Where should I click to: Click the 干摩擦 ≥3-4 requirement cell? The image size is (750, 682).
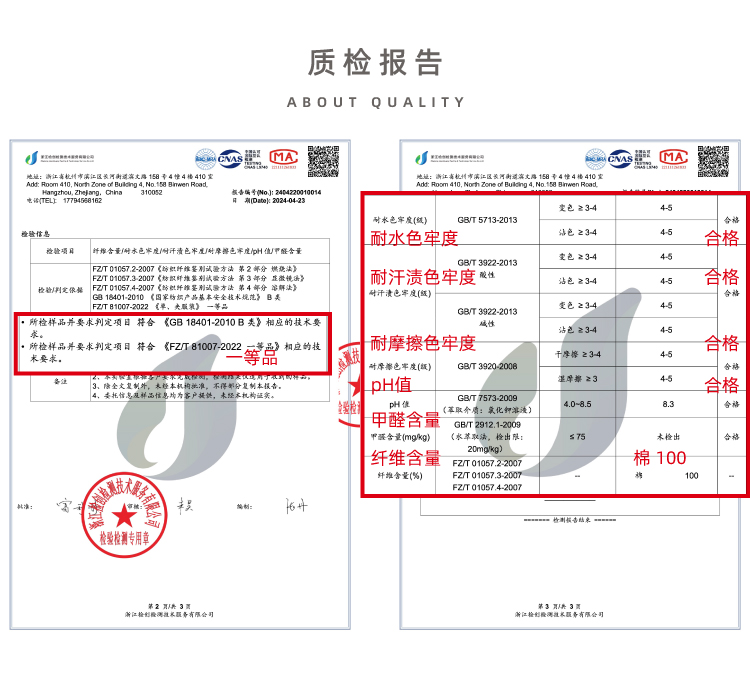(577, 354)
